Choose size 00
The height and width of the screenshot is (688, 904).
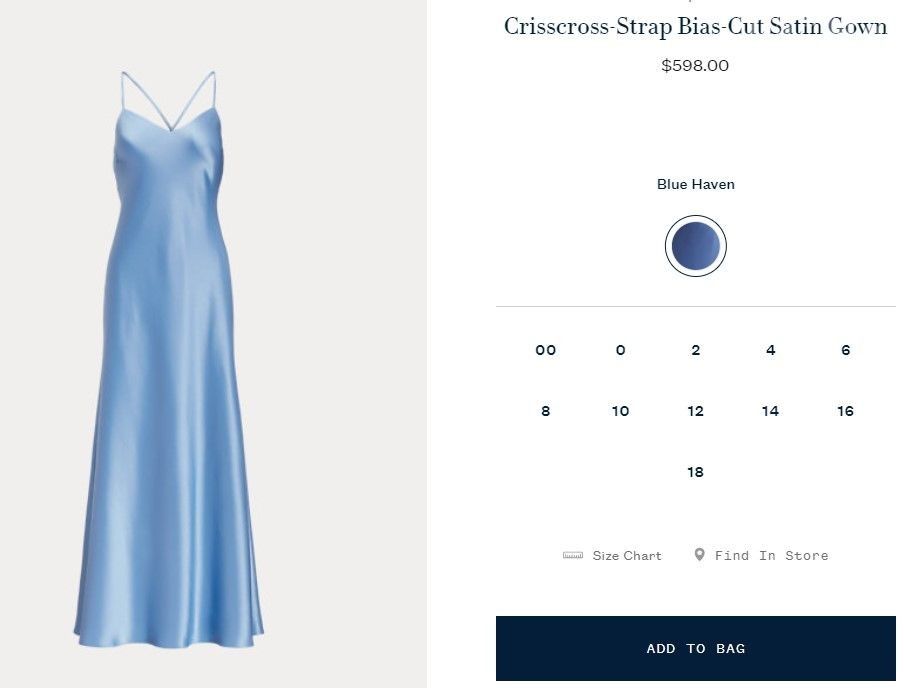pos(545,350)
